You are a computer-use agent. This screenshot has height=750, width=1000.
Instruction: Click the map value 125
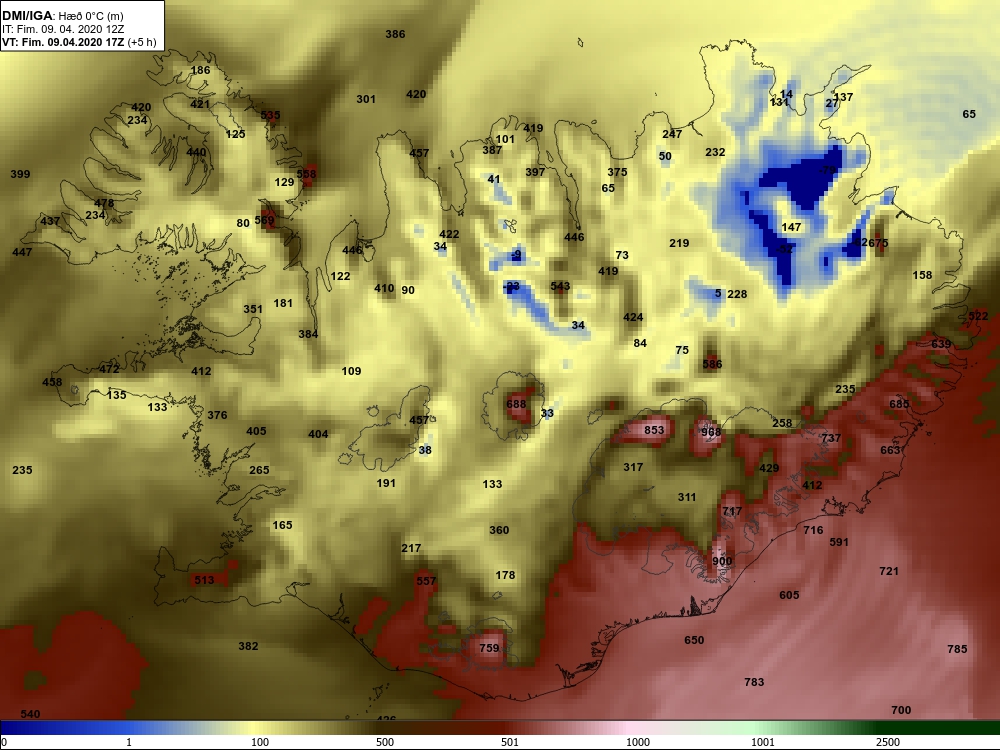235,134
